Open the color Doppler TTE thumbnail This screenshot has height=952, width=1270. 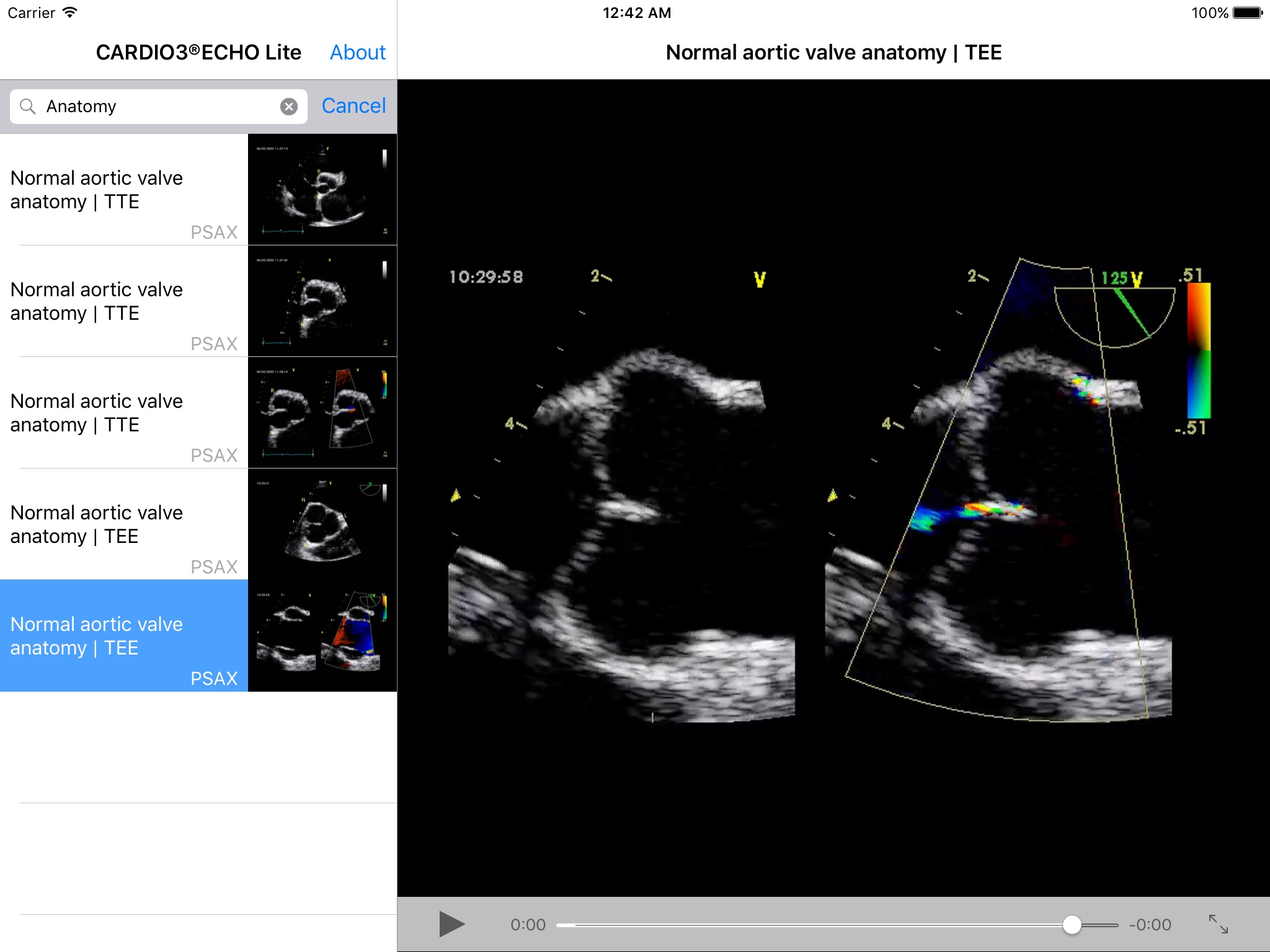pos(322,413)
